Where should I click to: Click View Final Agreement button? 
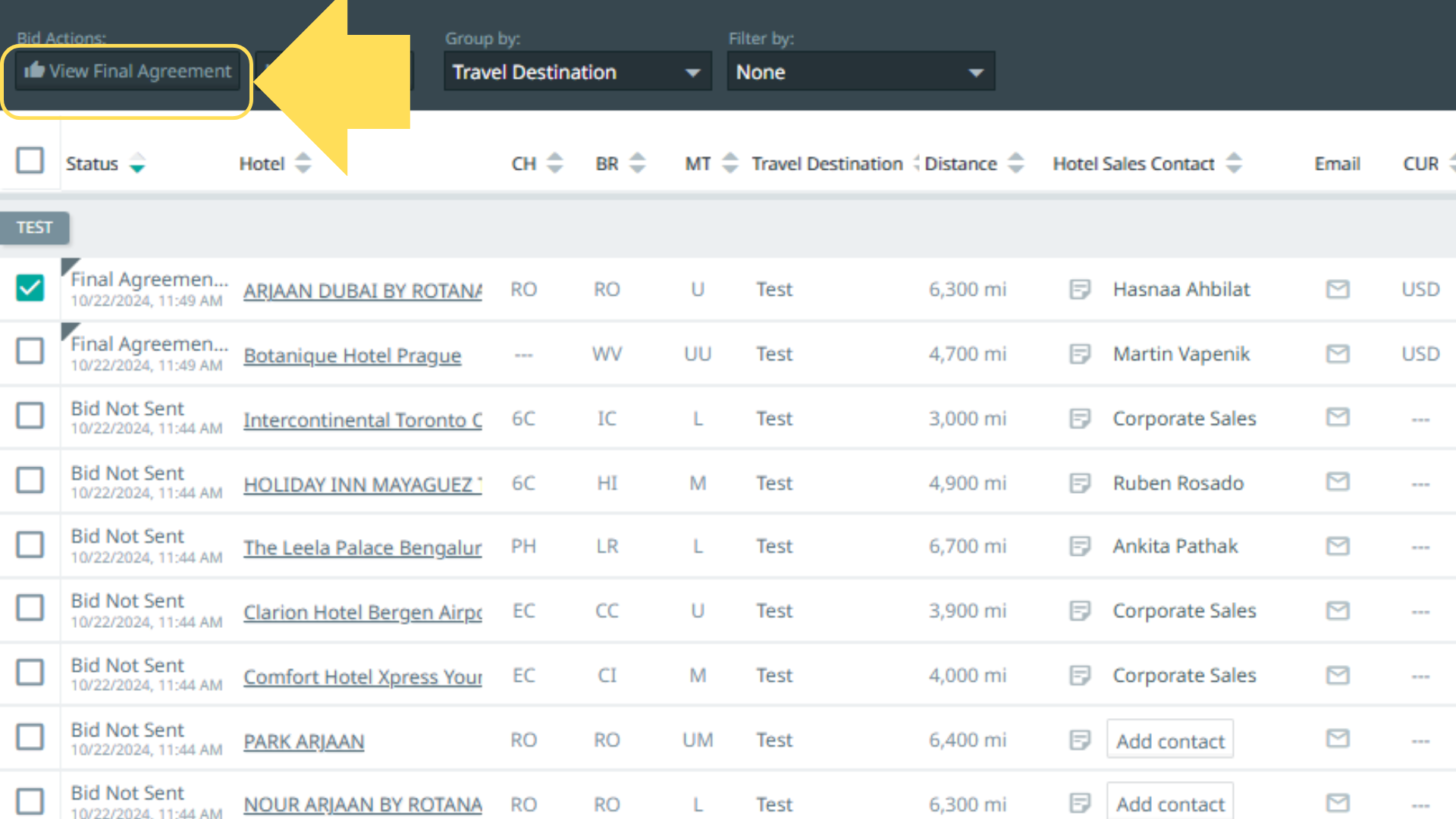coord(127,71)
